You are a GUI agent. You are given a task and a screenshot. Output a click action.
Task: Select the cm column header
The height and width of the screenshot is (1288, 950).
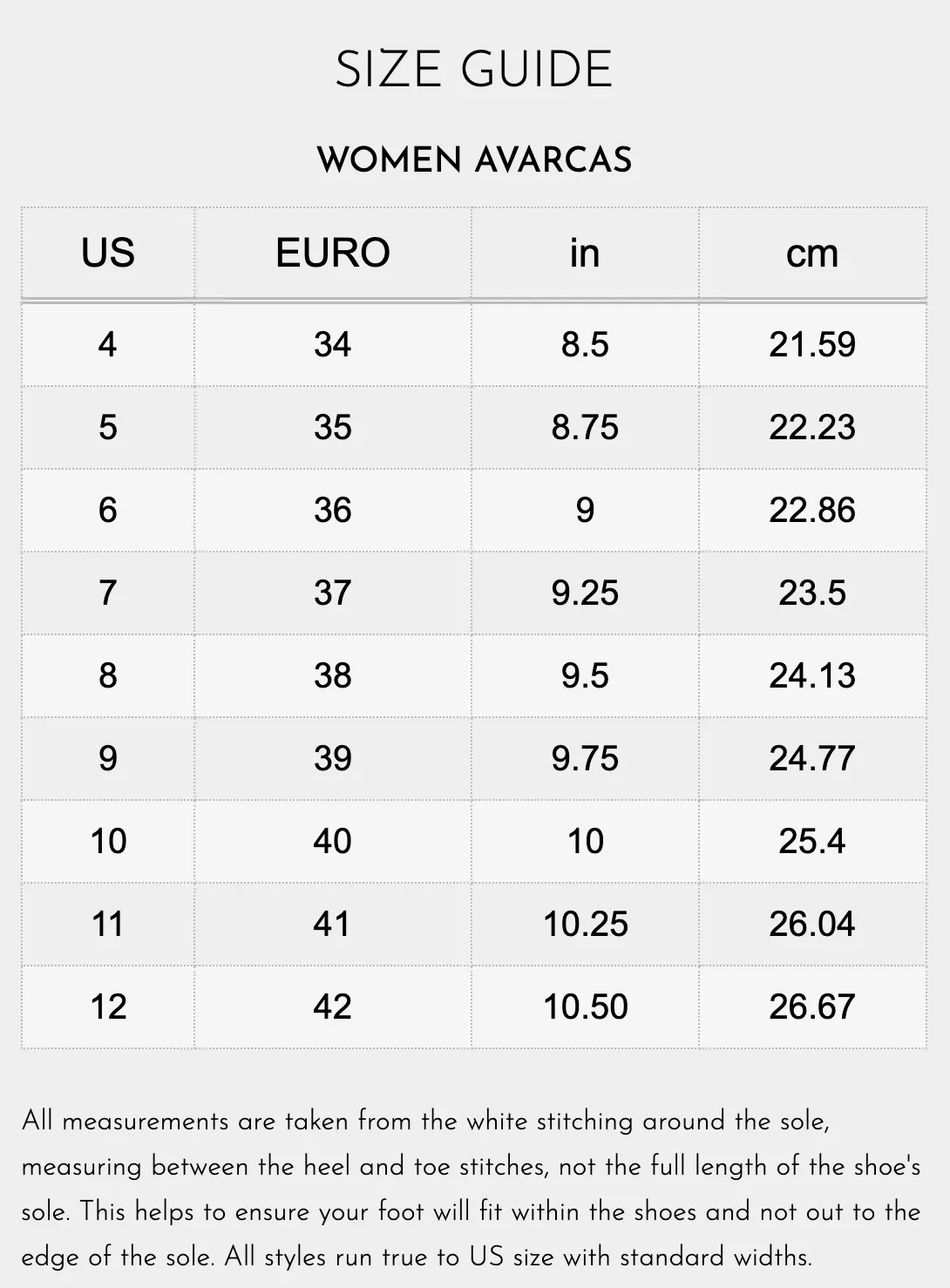812,254
